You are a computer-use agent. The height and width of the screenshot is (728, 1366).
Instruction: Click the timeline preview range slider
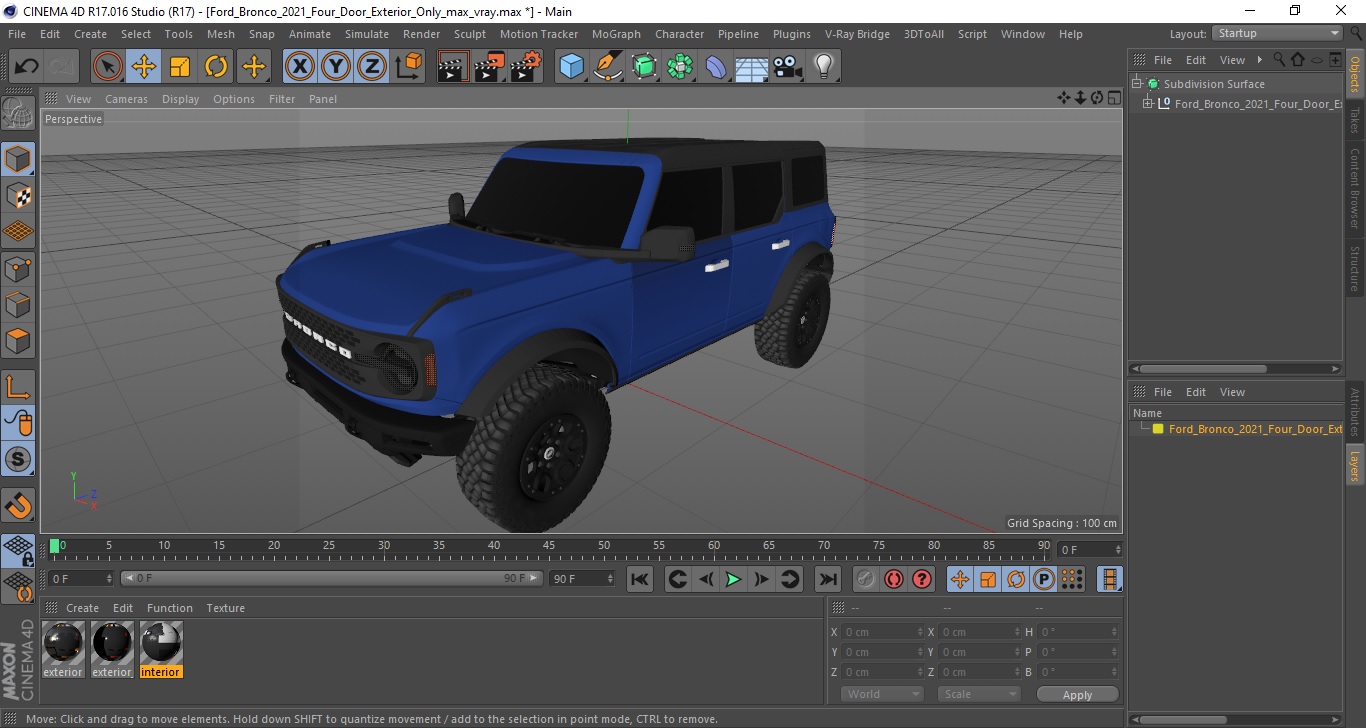pyautogui.click(x=332, y=578)
